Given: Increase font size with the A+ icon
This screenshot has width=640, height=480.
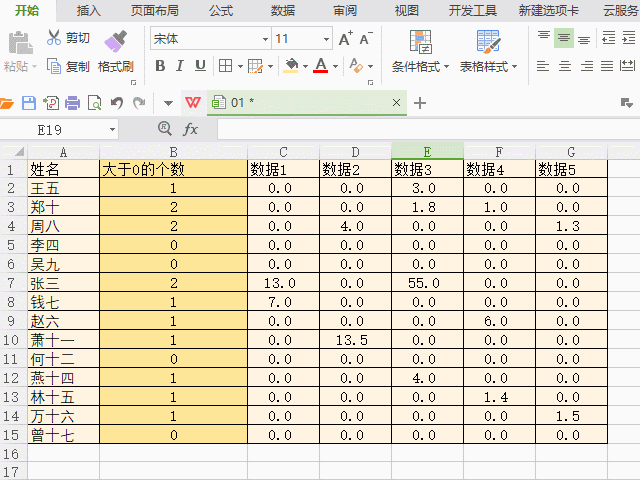Looking at the screenshot, I should click(x=345, y=39).
